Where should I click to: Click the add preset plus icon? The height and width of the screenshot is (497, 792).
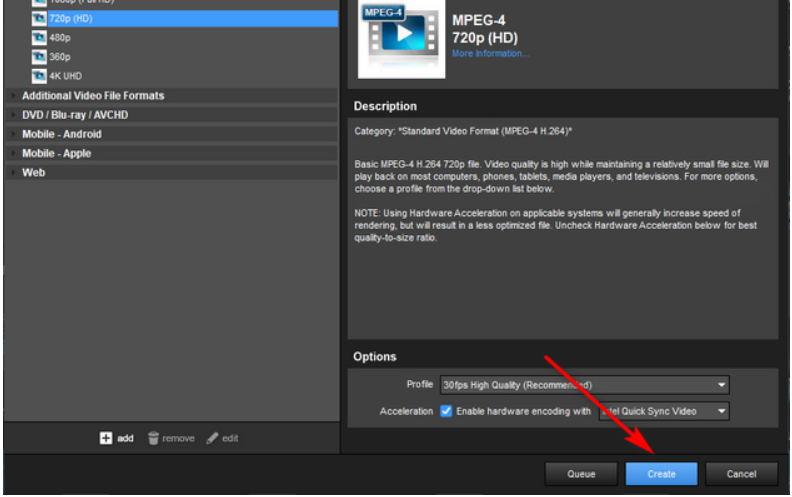pyautogui.click(x=106, y=438)
